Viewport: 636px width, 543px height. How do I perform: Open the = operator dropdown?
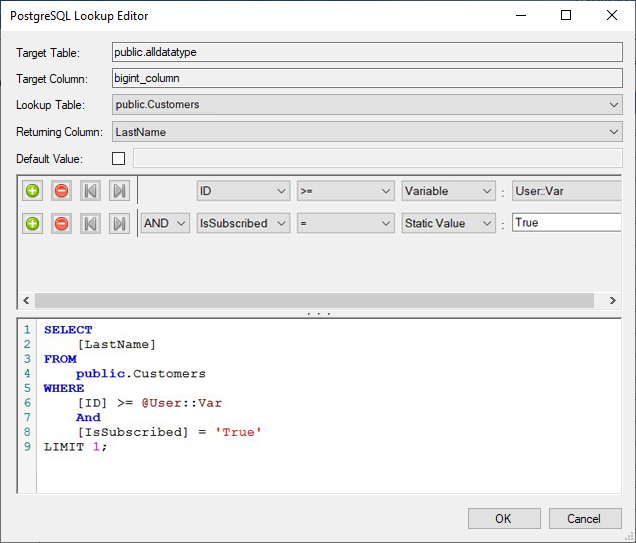point(346,223)
